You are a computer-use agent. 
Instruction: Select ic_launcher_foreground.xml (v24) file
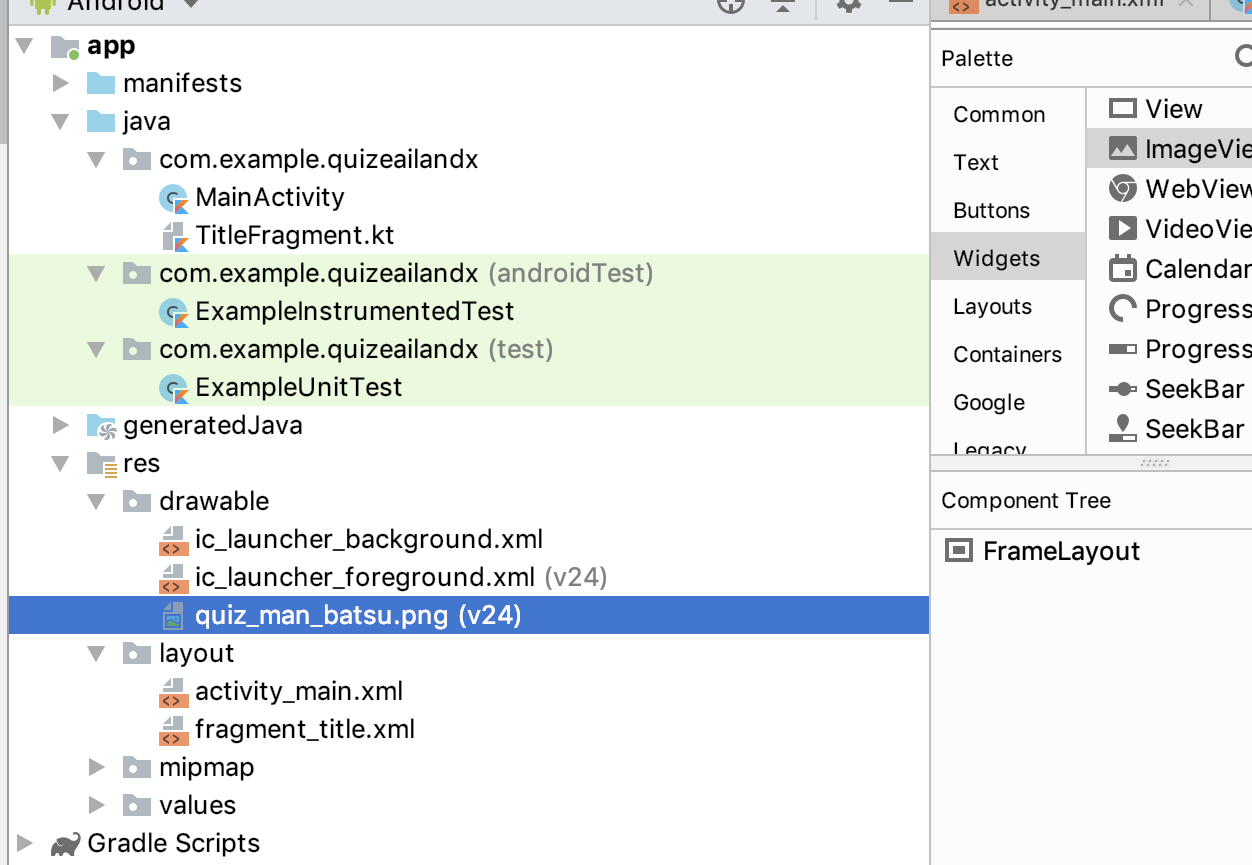coord(401,578)
